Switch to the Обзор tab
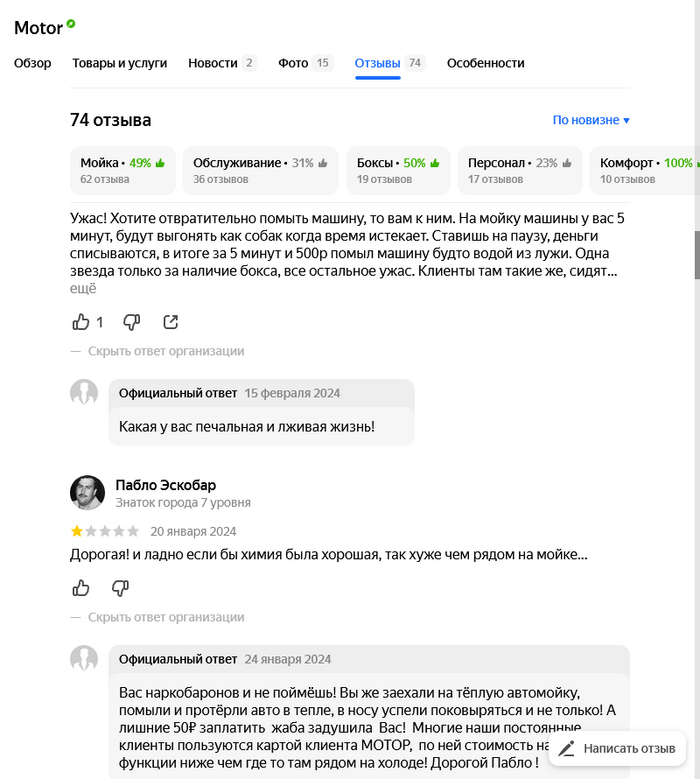The width and height of the screenshot is (700, 779). pos(32,63)
